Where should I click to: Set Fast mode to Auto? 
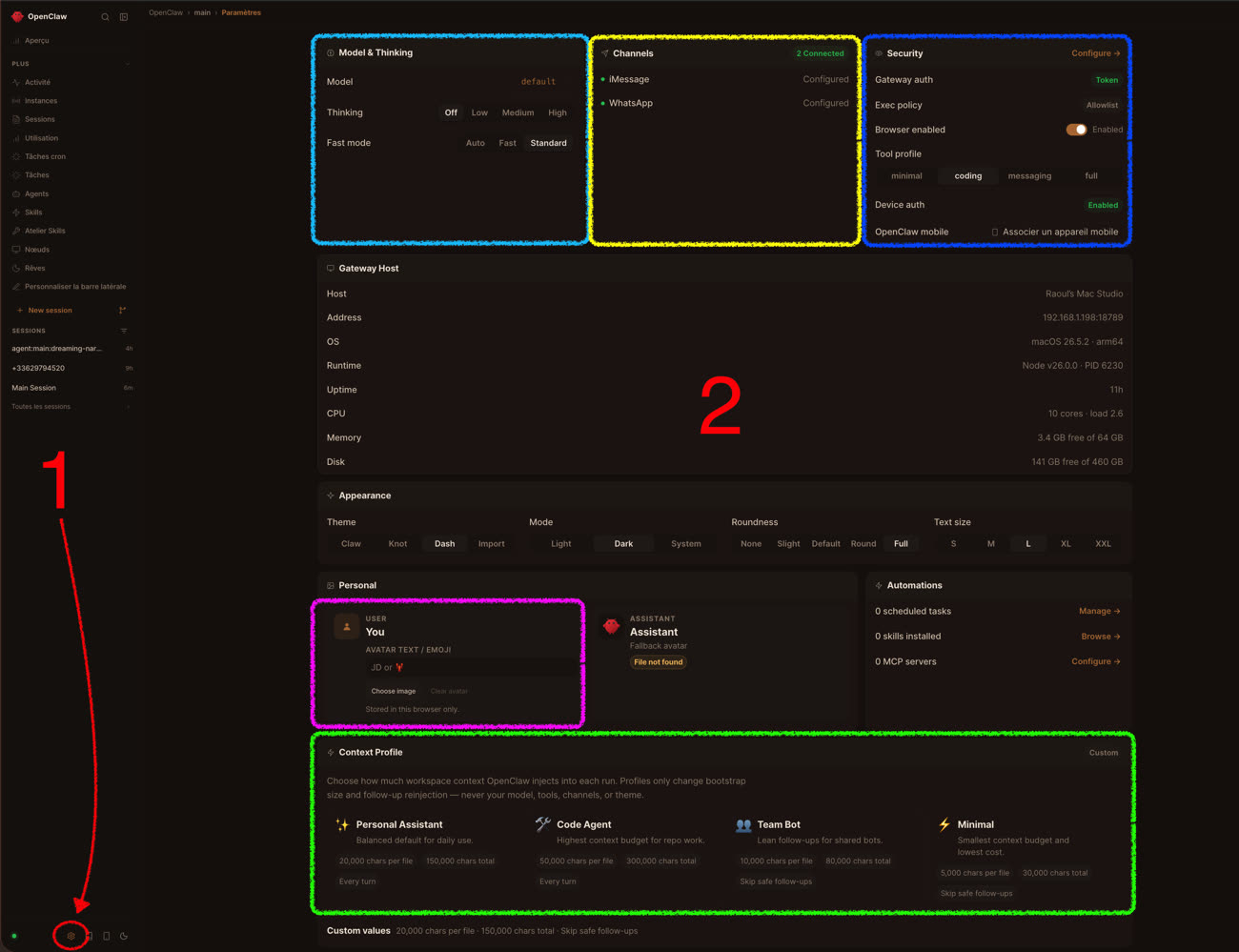(x=476, y=143)
